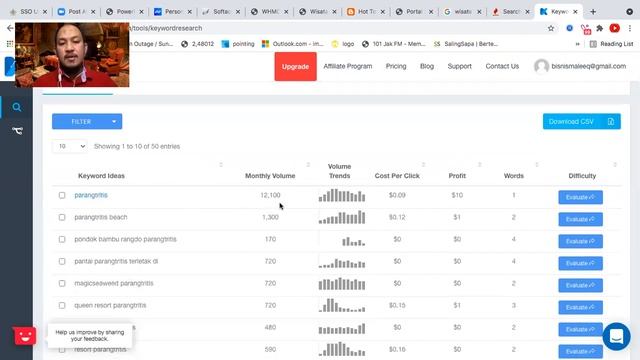640x360 pixels.
Task: Open the second sidebar tool icon
Action: point(17,131)
